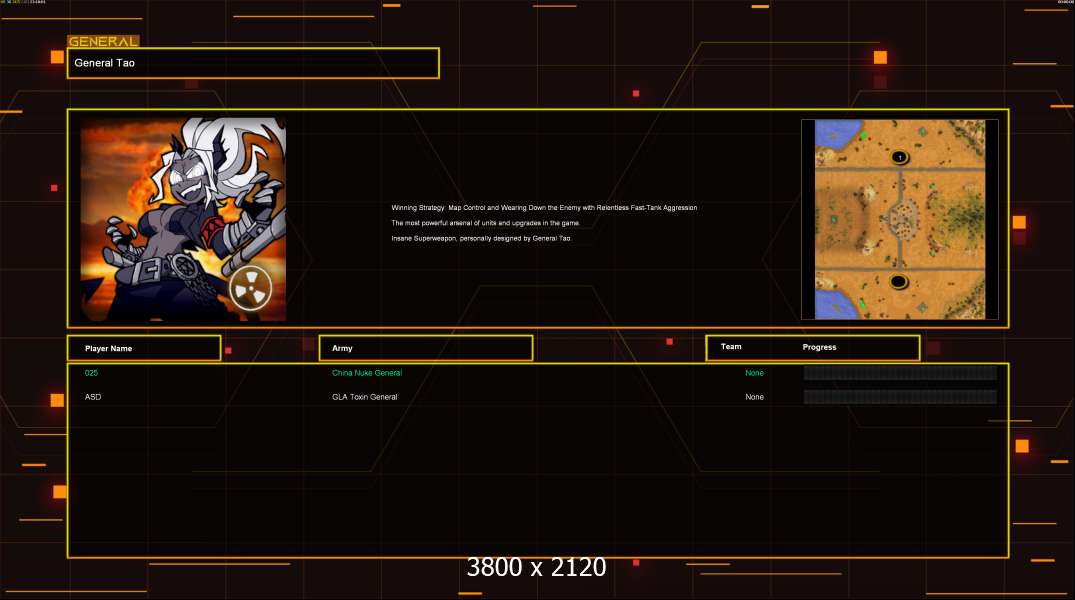The height and width of the screenshot is (600, 1075).
Task: Click the General Tao character portrait
Action: tap(183, 219)
